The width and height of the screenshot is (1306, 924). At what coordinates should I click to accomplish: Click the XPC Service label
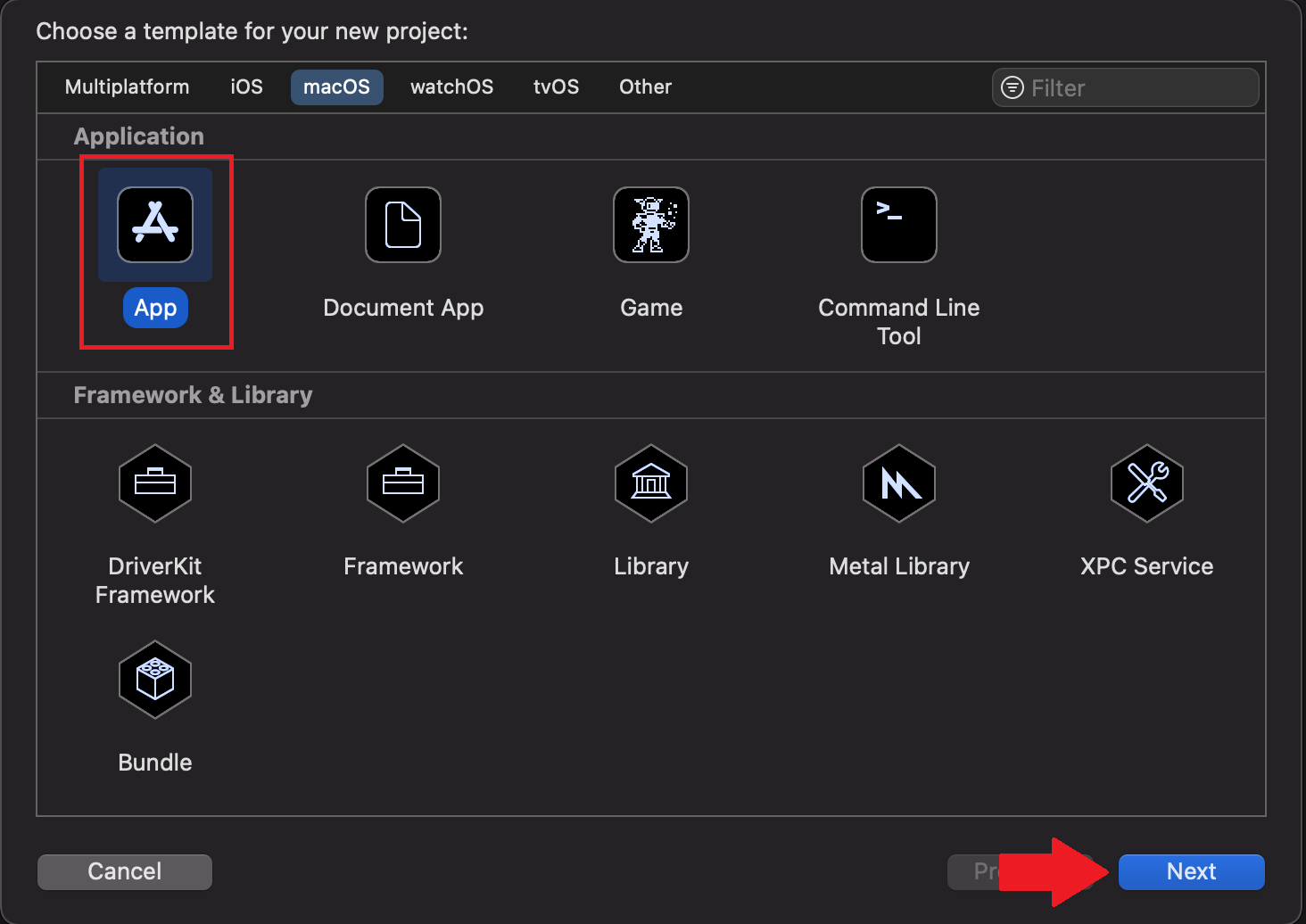(x=1147, y=566)
